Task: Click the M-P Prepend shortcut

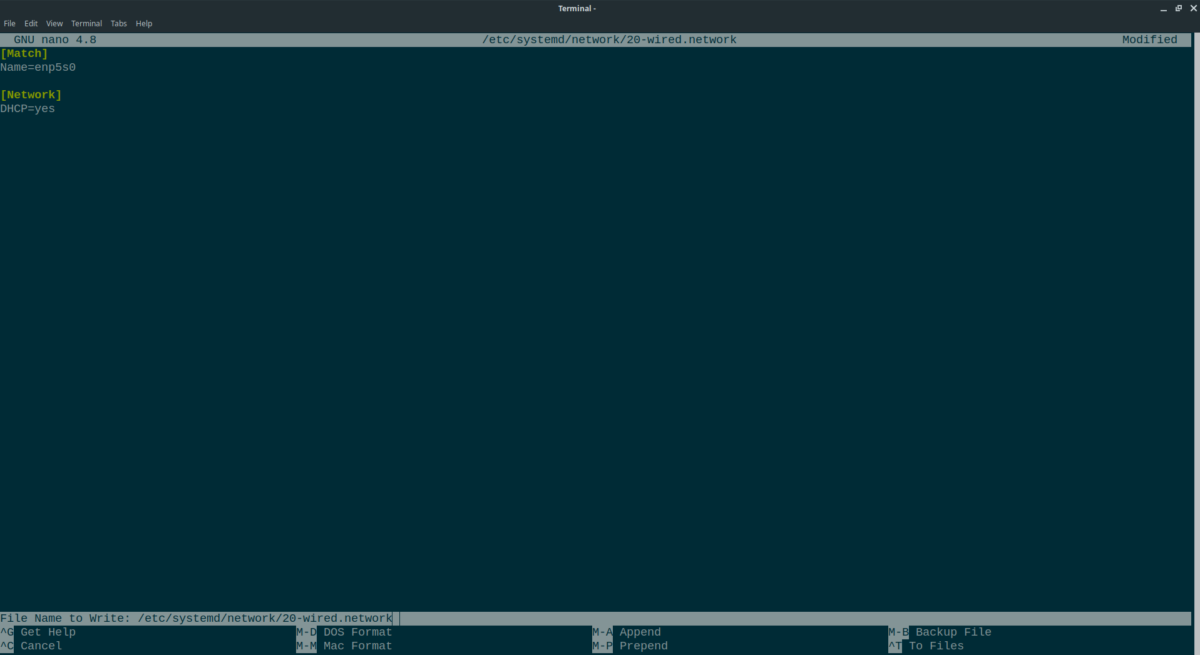Action: coord(630,646)
